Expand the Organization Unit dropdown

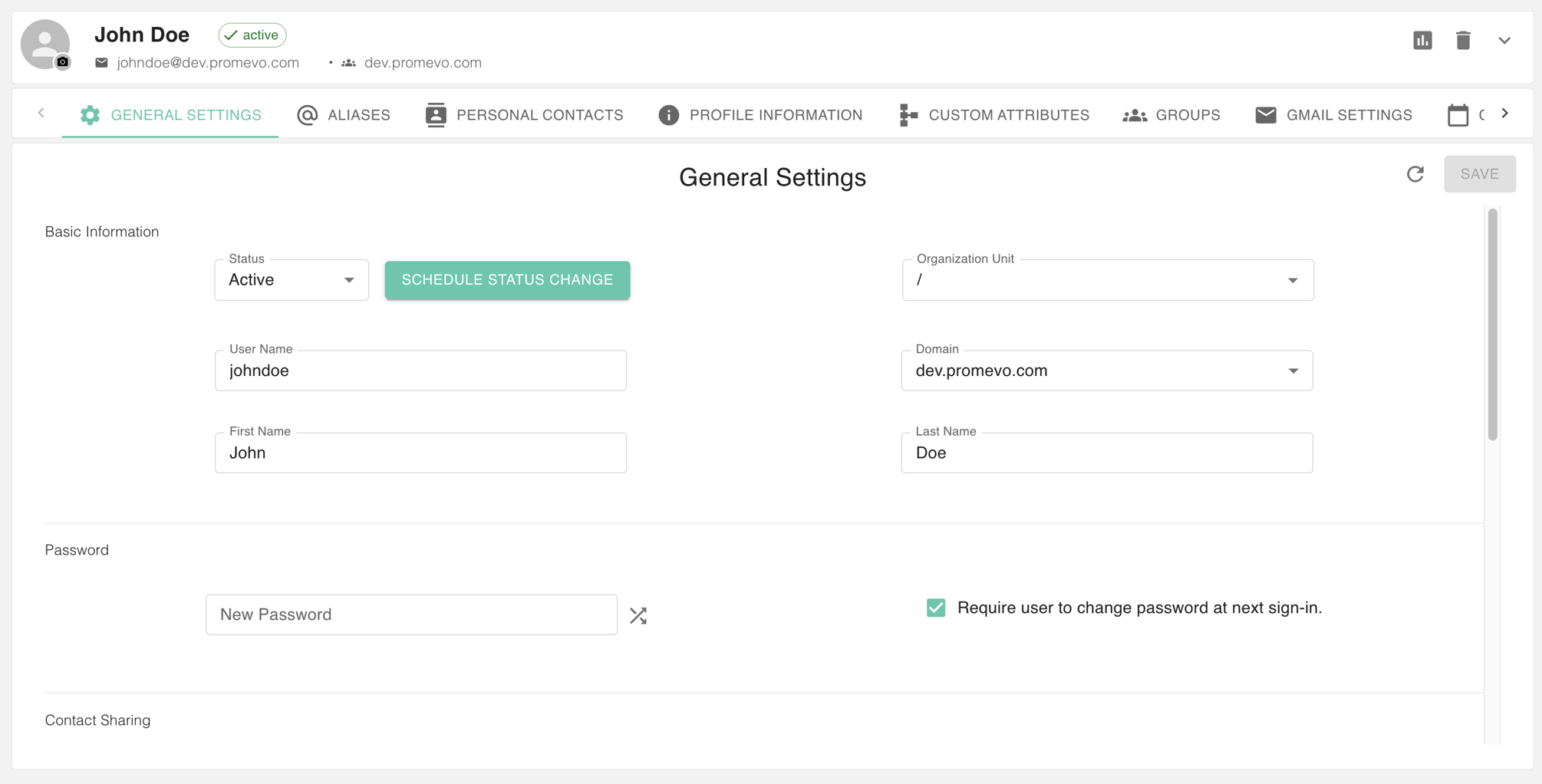click(1108, 280)
